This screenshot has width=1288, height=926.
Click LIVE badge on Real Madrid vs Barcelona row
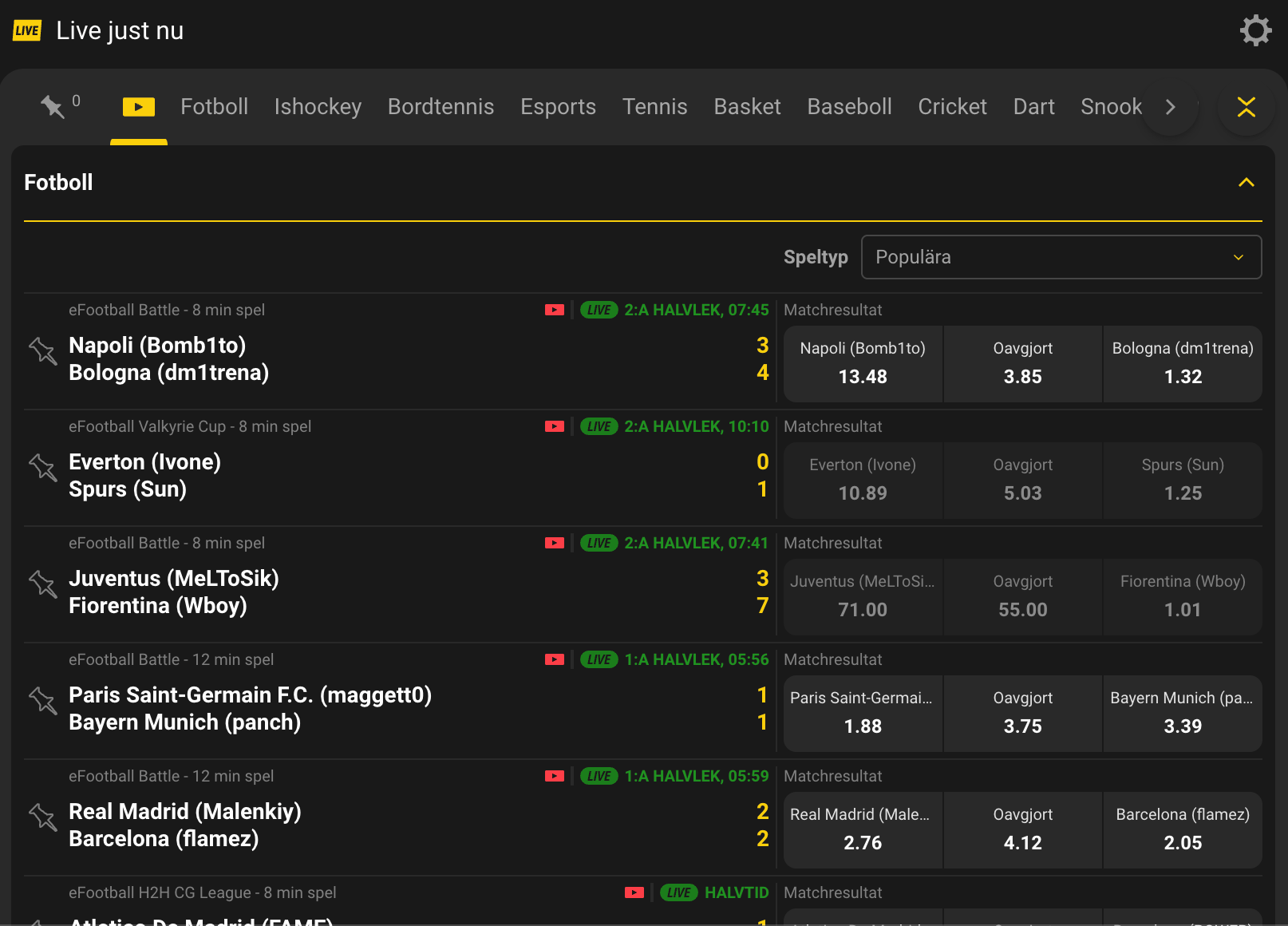pyautogui.click(x=599, y=776)
